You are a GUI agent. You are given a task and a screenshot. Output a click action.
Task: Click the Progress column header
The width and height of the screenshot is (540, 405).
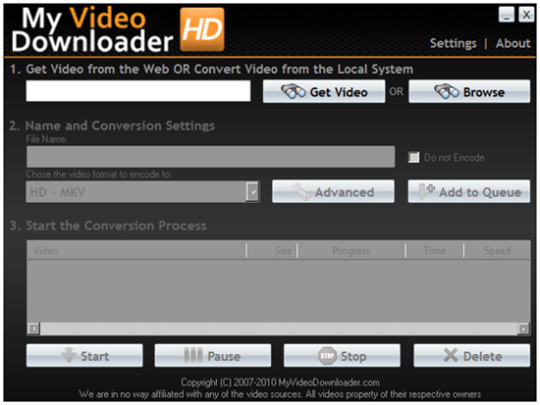351,250
